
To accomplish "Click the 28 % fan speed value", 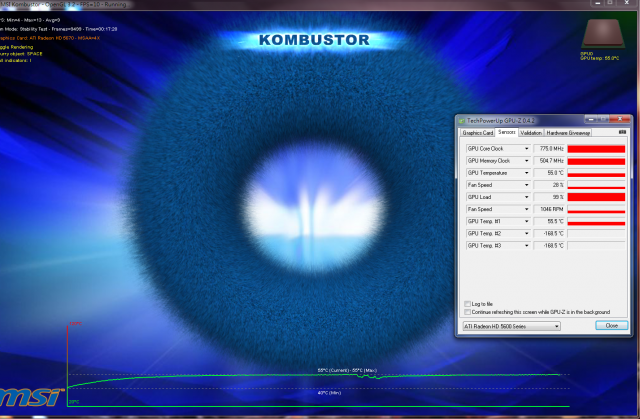I will tap(549, 185).
